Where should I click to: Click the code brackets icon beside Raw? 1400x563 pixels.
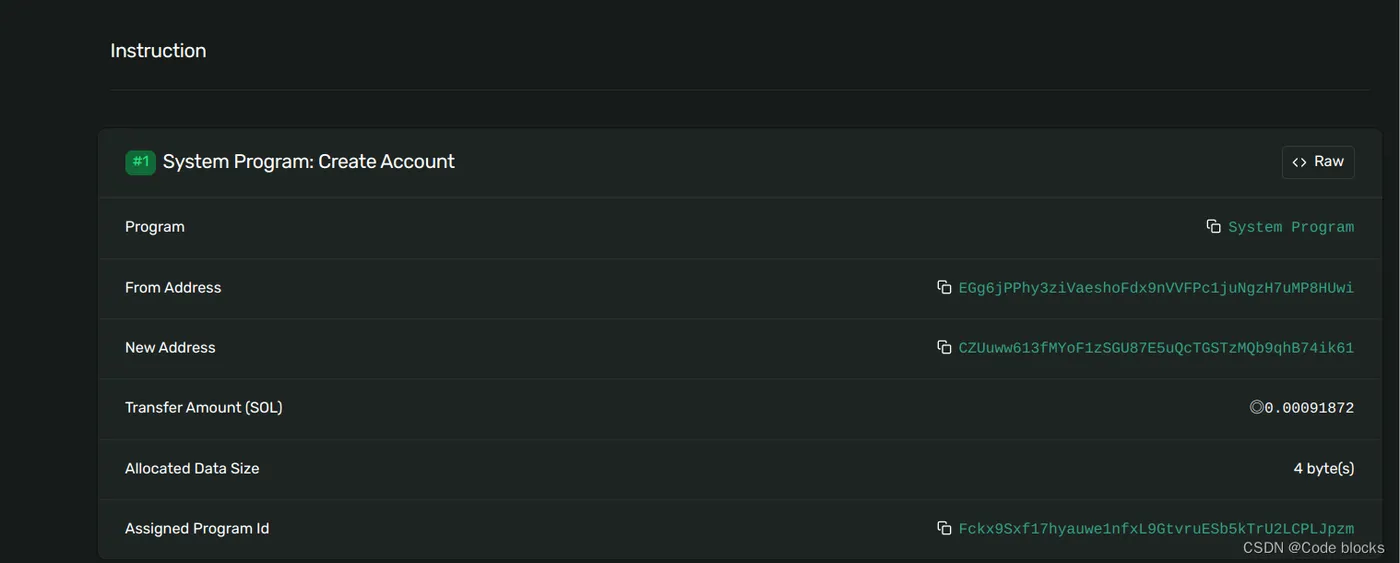point(1300,162)
